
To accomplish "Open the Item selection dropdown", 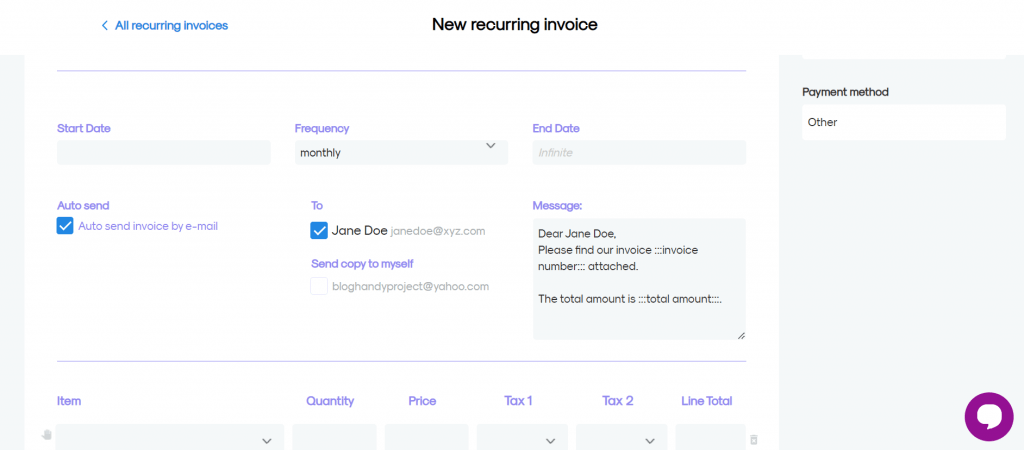I will 170,438.
